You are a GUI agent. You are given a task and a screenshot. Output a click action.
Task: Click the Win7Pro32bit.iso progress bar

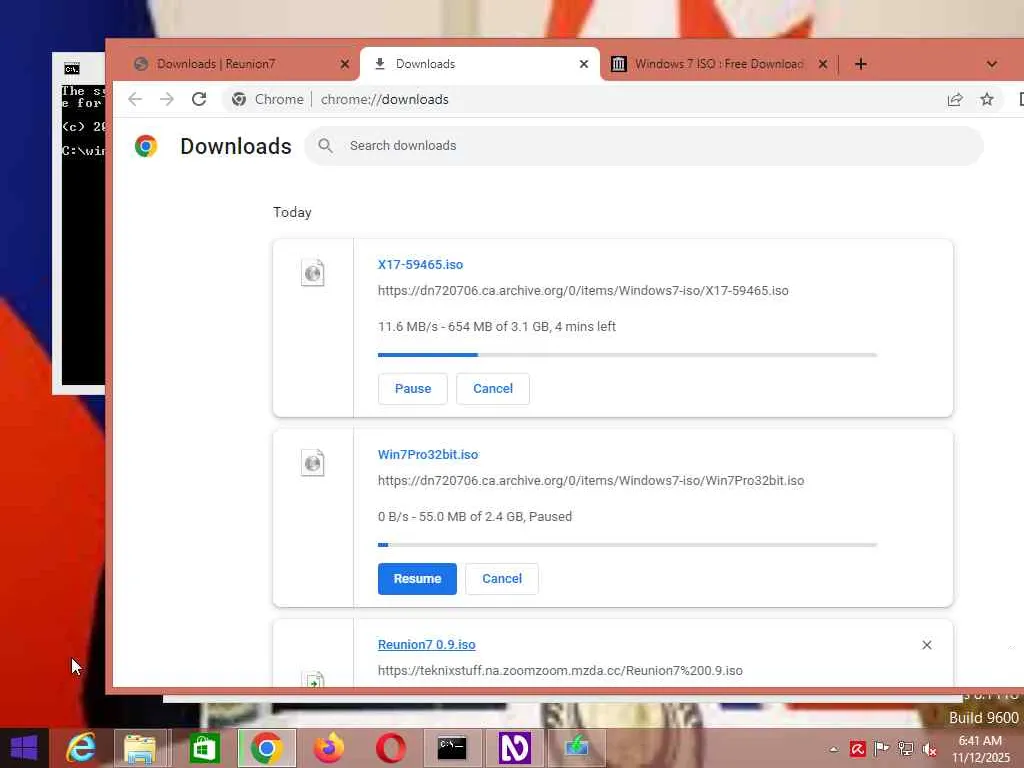[x=627, y=545]
